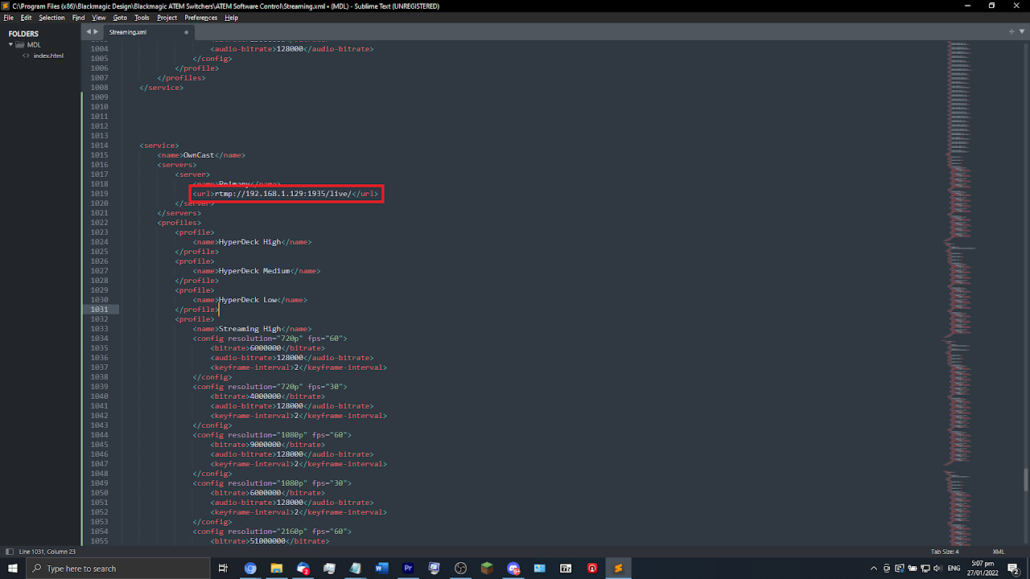This screenshot has width=1030, height=579.
Task: Select the Streaming.xml tab
Action: pos(128,32)
